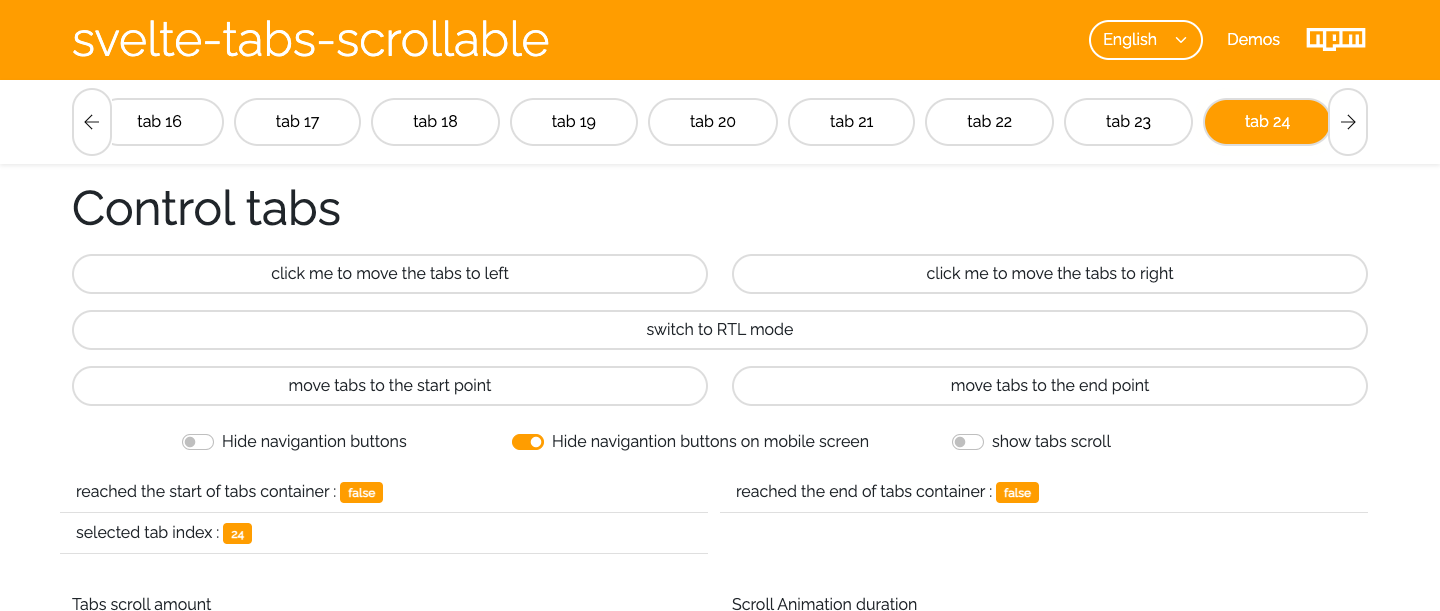Select tab 20
The height and width of the screenshot is (611, 1440).
point(712,122)
